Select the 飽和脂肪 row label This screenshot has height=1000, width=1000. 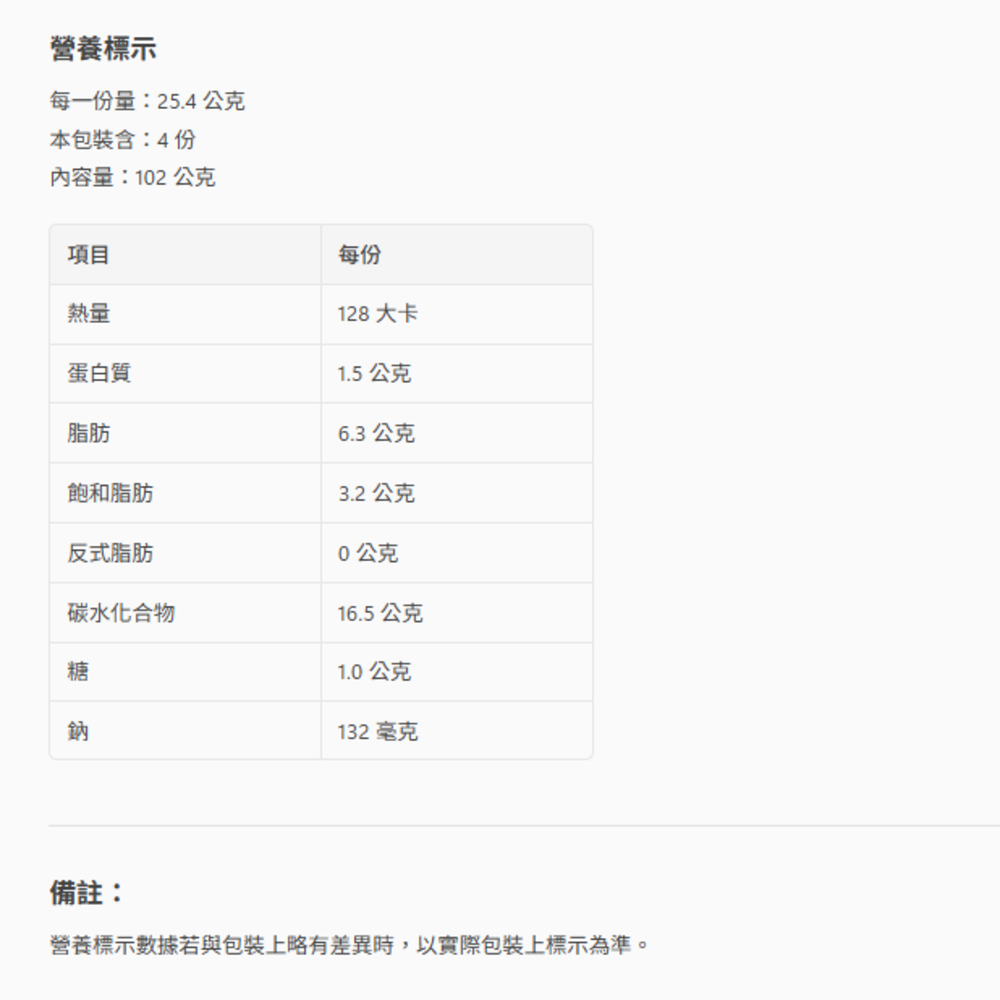(x=110, y=493)
